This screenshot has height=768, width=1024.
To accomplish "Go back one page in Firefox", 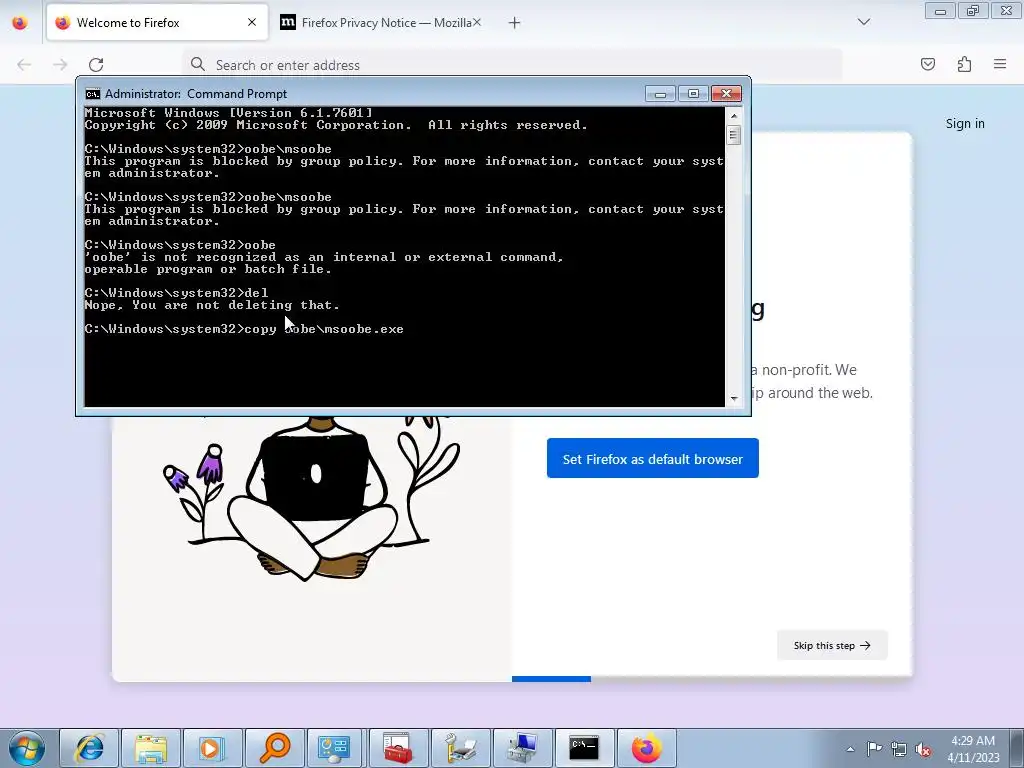I will point(24,65).
